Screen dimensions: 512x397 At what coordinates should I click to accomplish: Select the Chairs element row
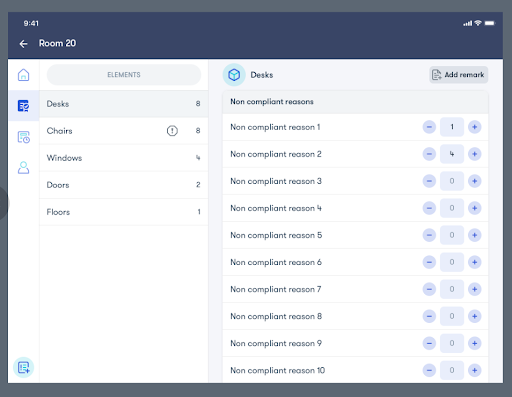(x=124, y=131)
